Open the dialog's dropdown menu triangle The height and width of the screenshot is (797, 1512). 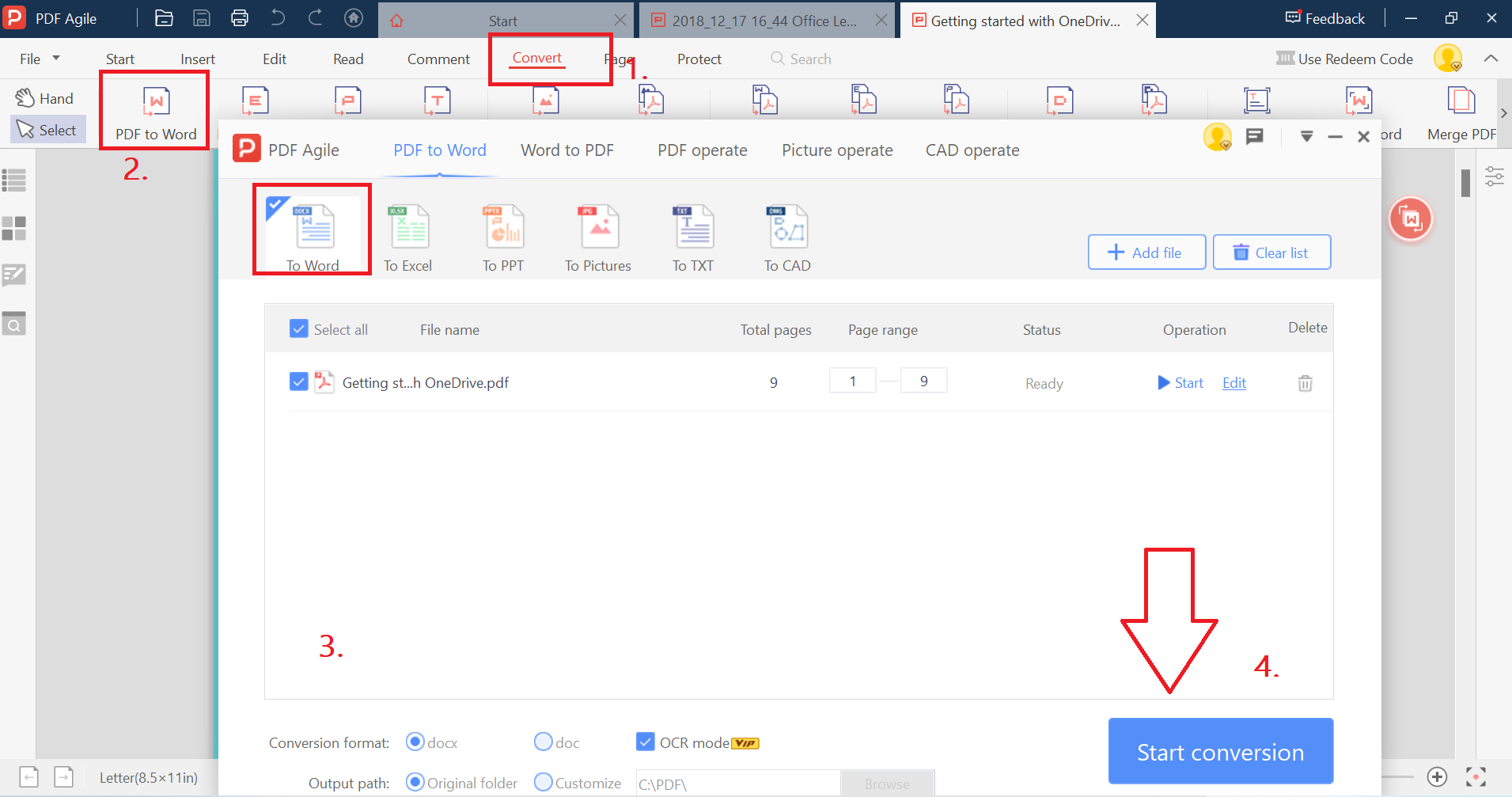point(1307,137)
